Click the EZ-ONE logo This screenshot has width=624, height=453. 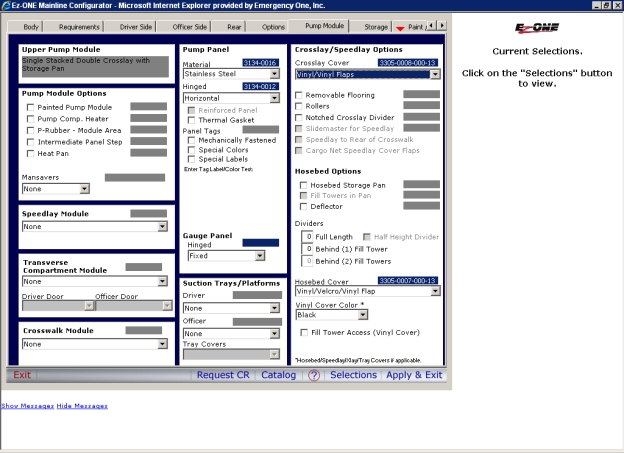(537, 28)
